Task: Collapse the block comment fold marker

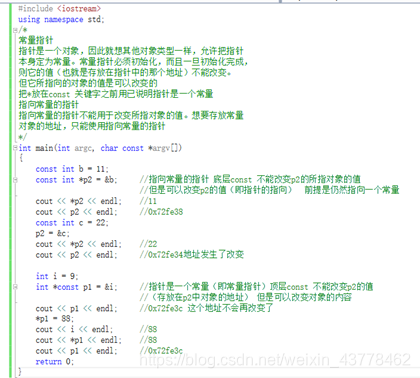Action: coord(15,30)
